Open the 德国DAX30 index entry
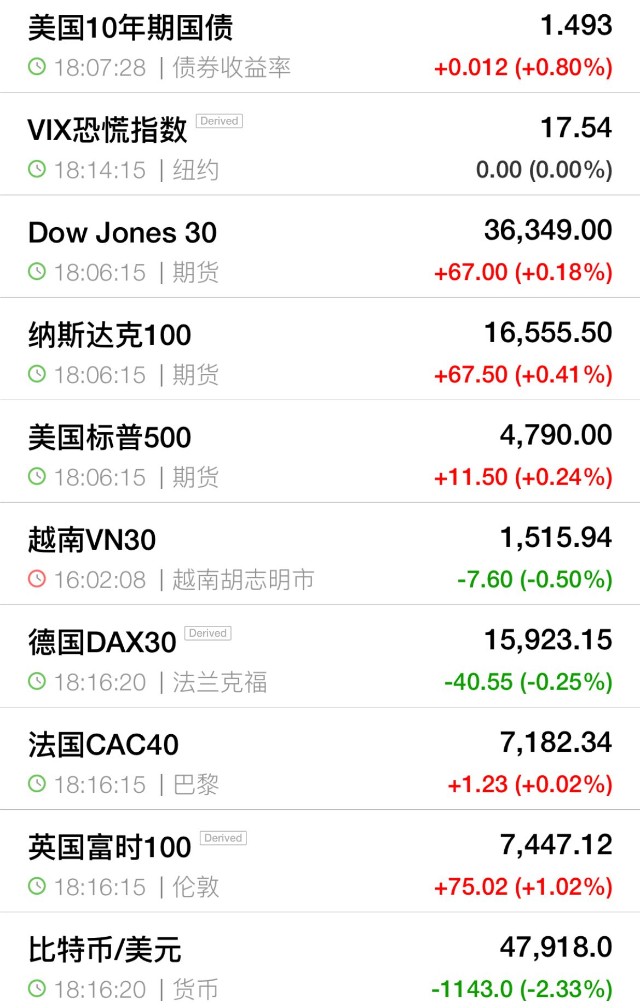Screen dimensions: 640x1008 (x=320, y=656)
